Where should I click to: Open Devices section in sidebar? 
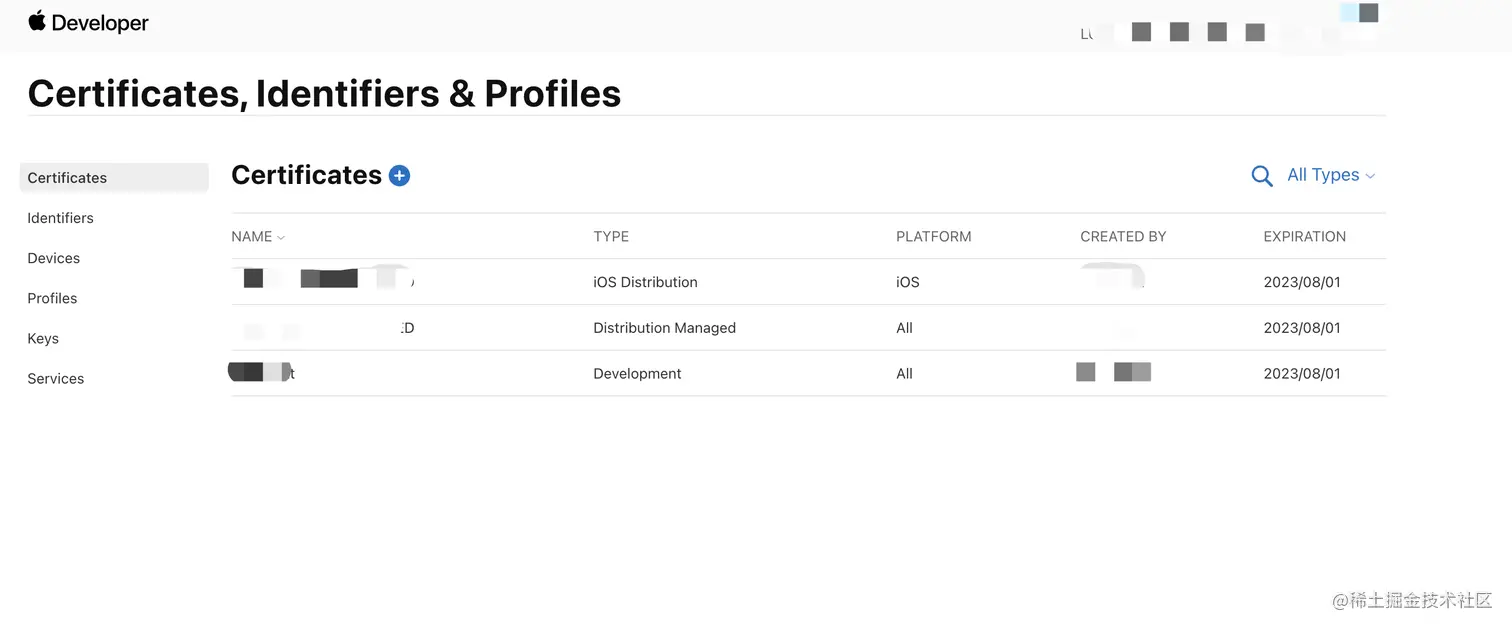click(x=53, y=258)
